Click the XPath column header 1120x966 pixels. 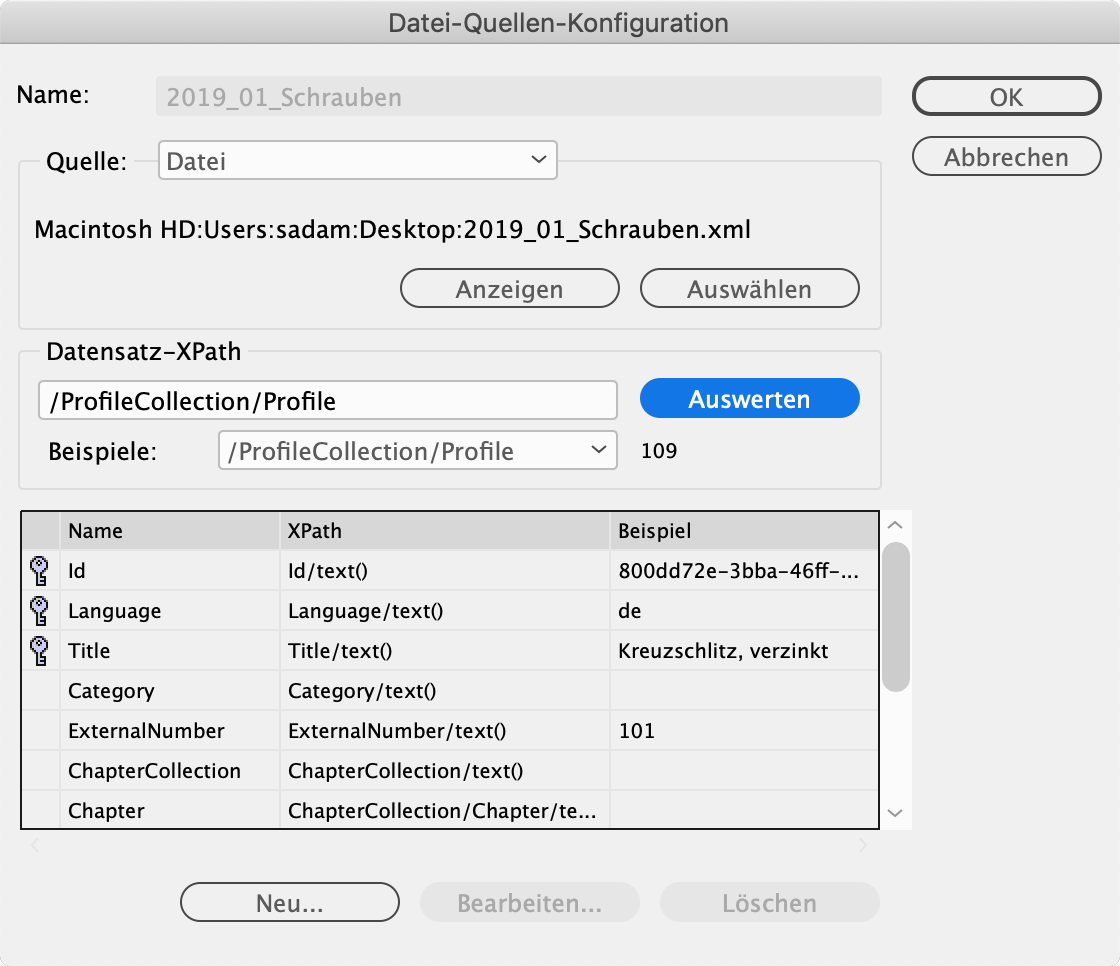pos(445,531)
